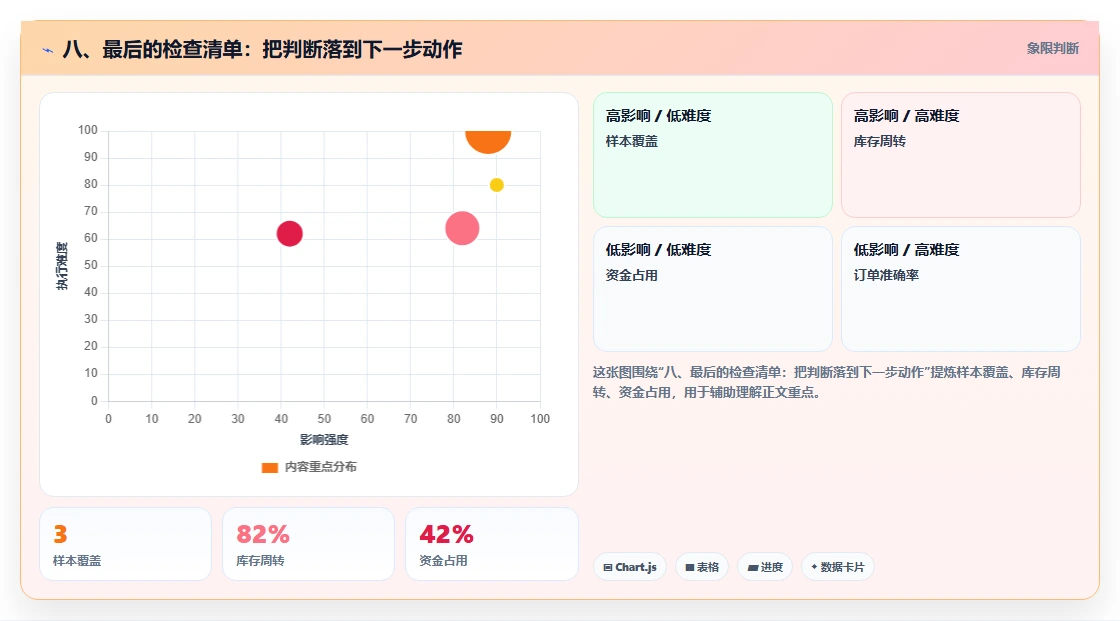The image size is (1120, 621).
Task: Click the 42% value in the stat card
Action: (x=446, y=534)
